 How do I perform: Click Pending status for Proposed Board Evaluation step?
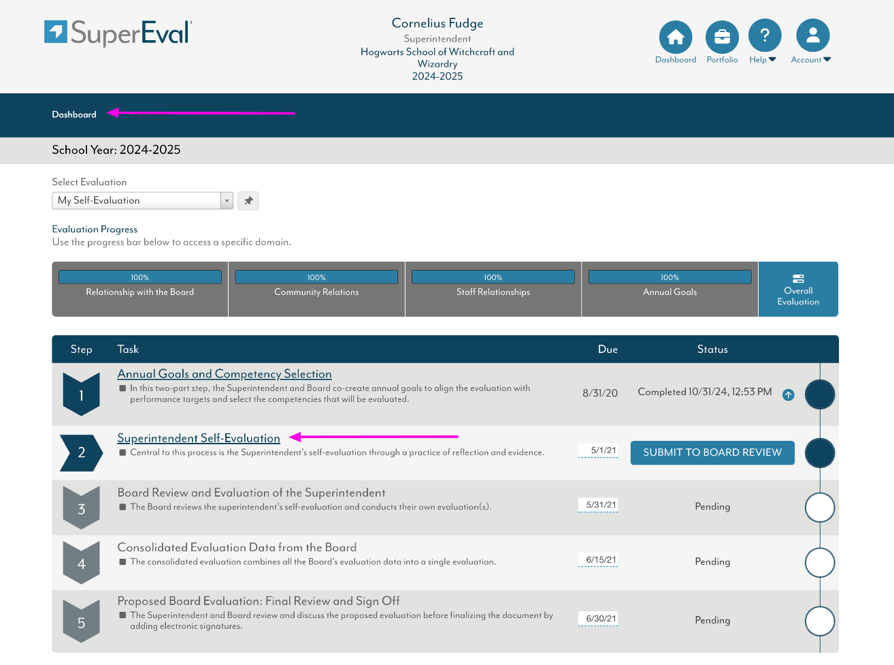[712, 620]
